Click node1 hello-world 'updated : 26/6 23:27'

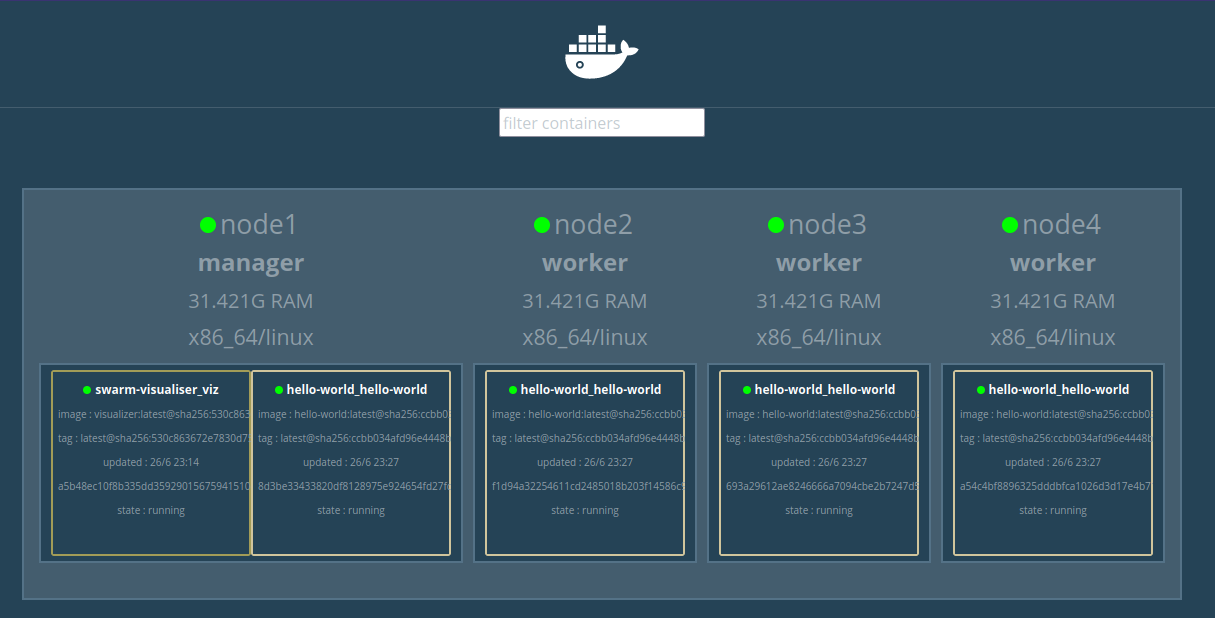click(351, 462)
